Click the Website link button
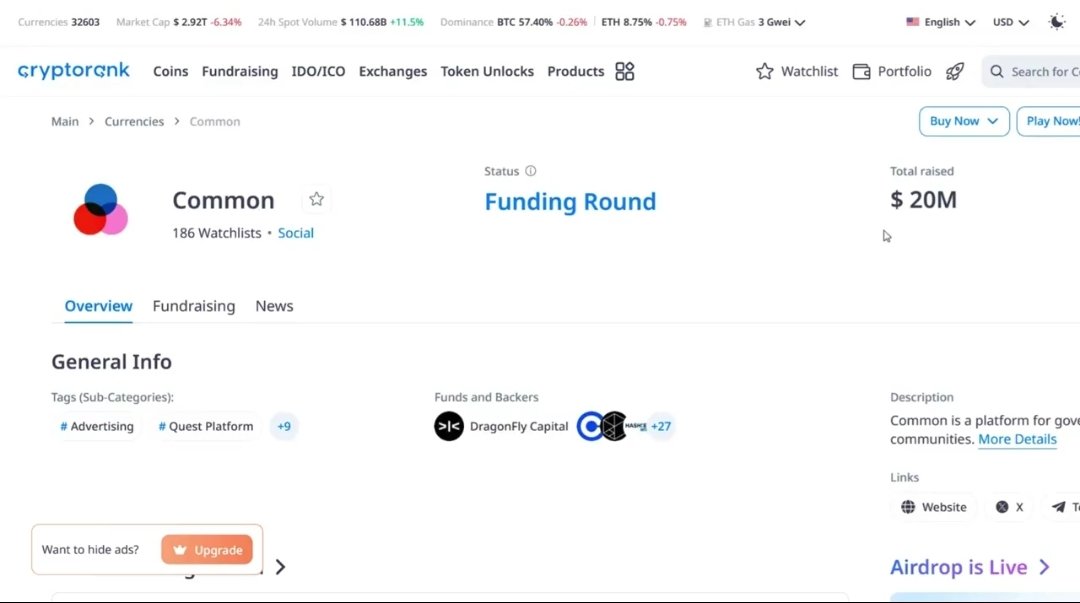The image size is (1080, 603). (x=933, y=507)
